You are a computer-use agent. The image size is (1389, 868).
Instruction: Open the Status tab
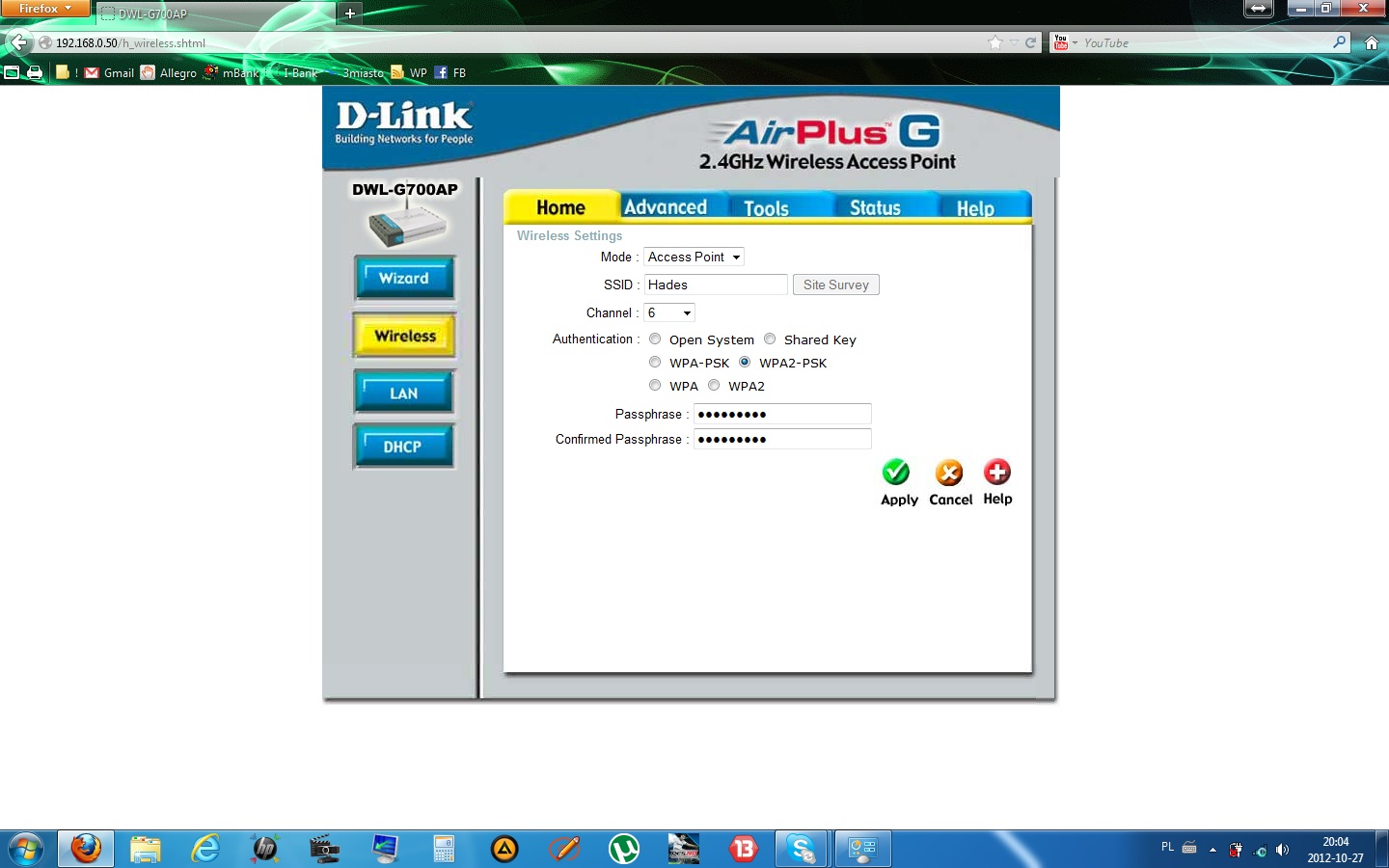(875, 208)
